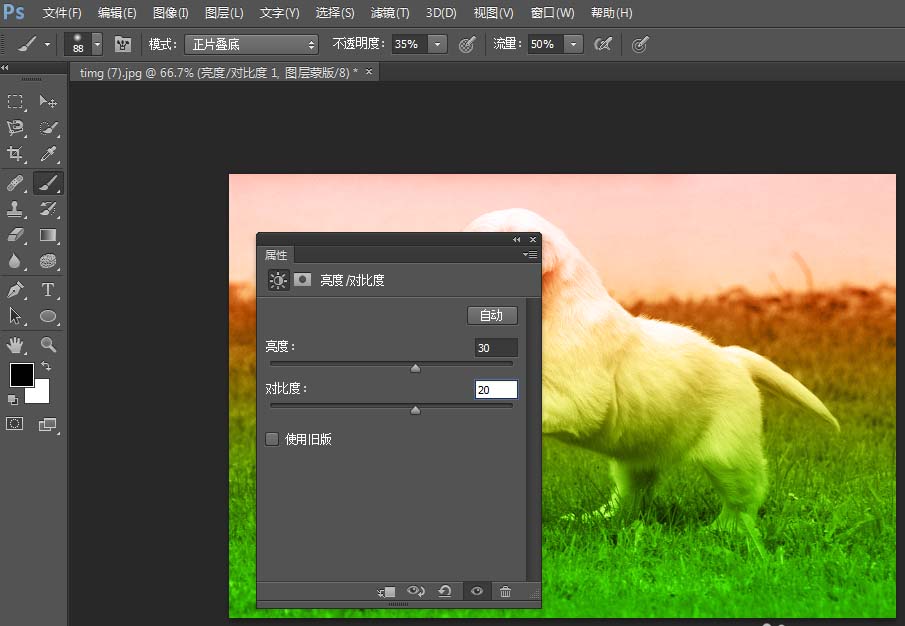This screenshot has height=626, width=905.
Task: Toggle adjustment layer visibility eye icon
Action: (x=477, y=591)
